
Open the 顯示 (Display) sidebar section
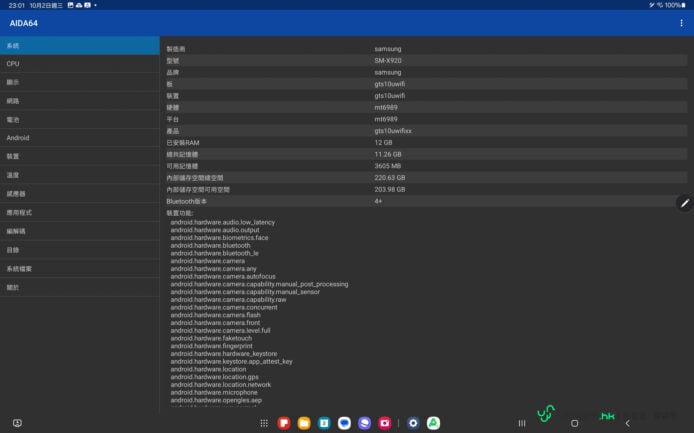[x=80, y=82]
